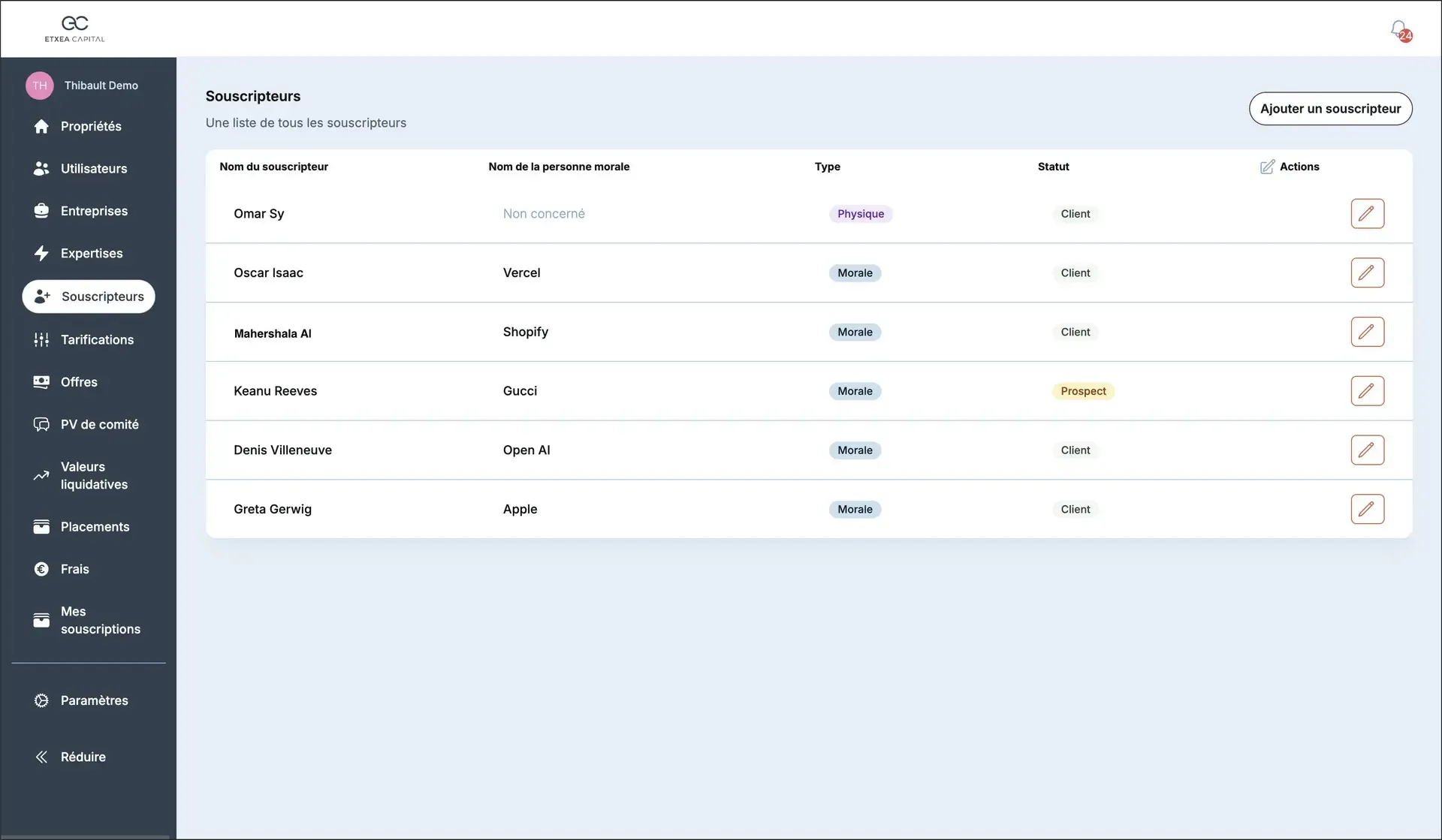Edit the Denis Villeneuve subscriber row
The height and width of the screenshot is (840, 1442).
pos(1367,450)
